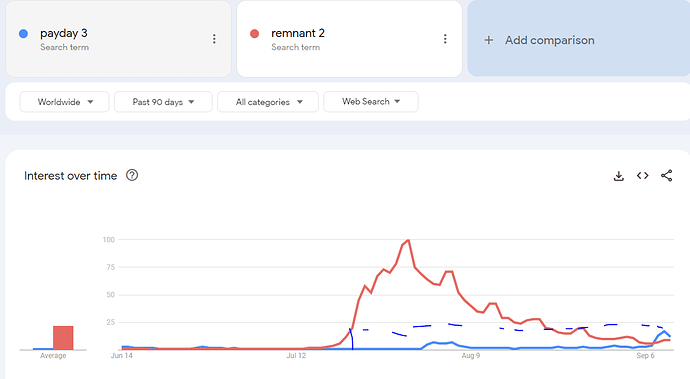Screen dimensions: 690x379
Task: Click the blue dot next to payday 3
Action: (23, 33)
